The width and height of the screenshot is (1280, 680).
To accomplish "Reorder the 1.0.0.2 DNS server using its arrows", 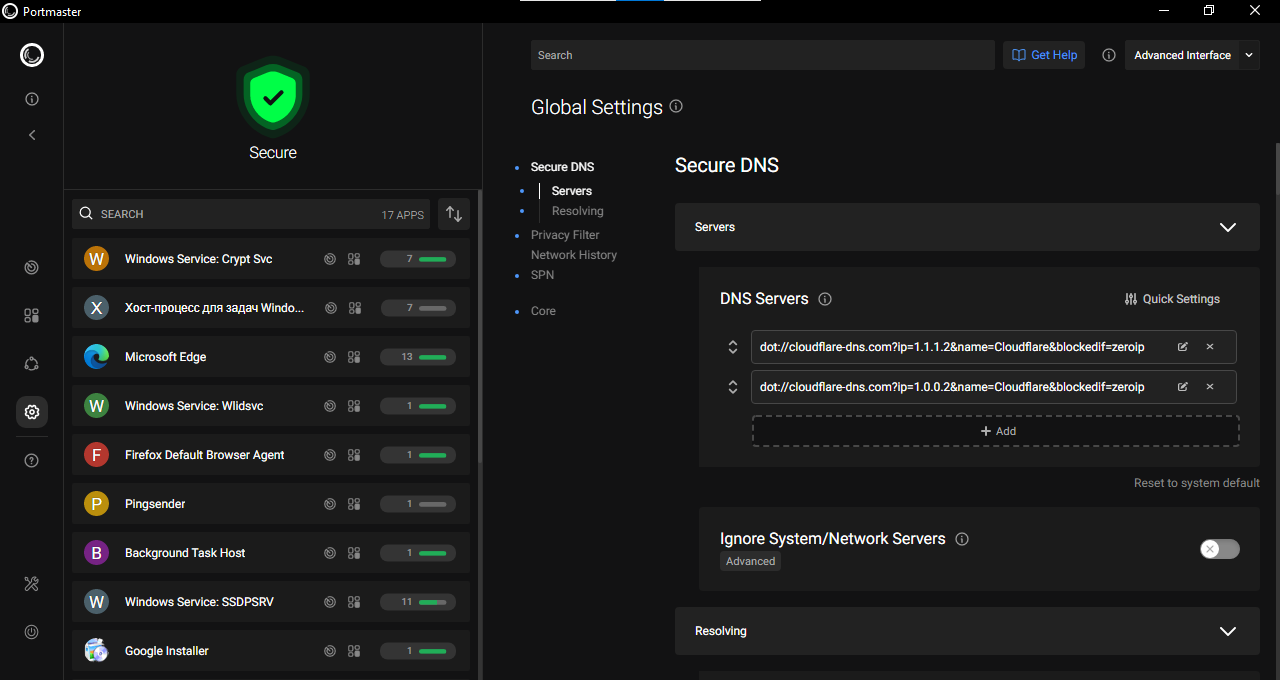I will point(733,387).
